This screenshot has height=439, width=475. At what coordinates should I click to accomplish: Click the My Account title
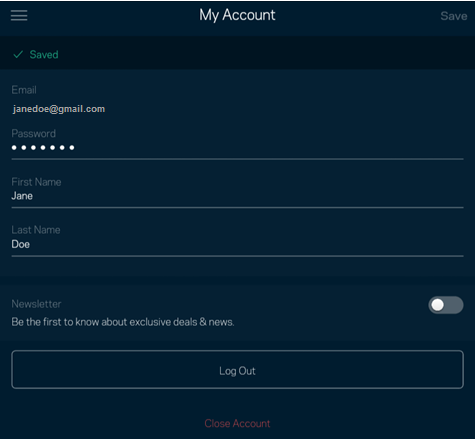(237, 15)
